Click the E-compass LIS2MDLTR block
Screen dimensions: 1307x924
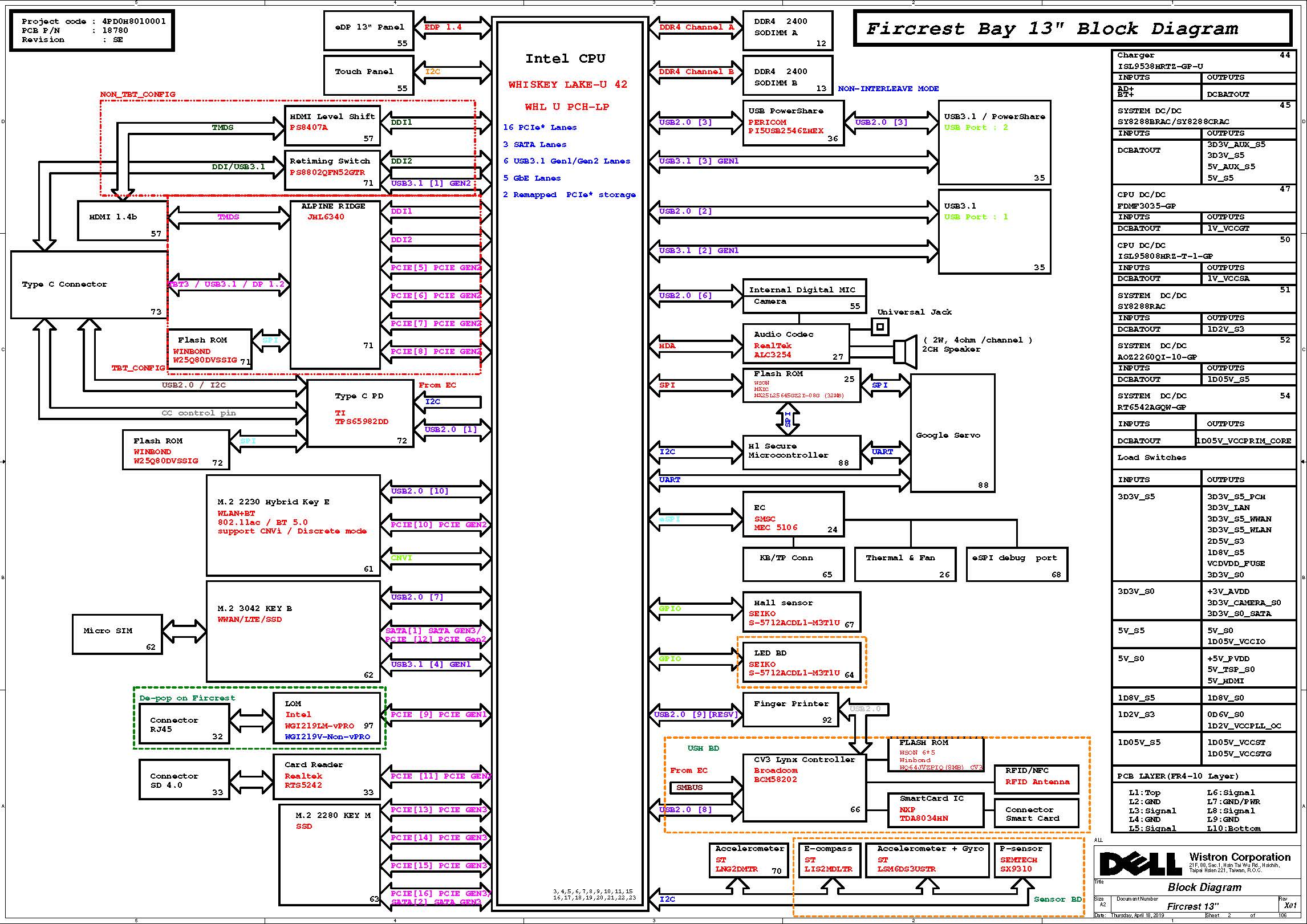pyautogui.click(x=830, y=860)
